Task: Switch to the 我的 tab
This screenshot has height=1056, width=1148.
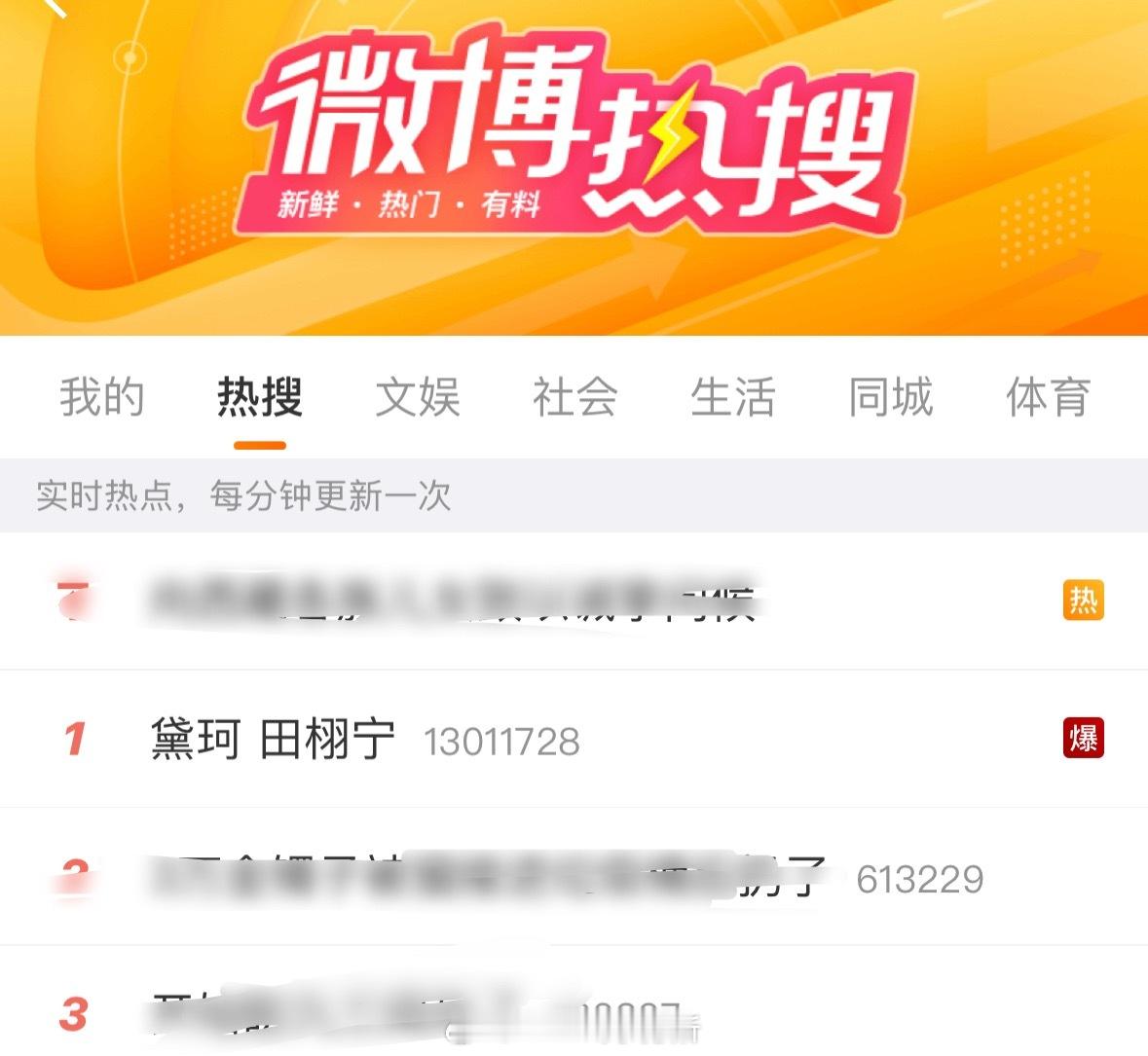Action: tap(102, 397)
